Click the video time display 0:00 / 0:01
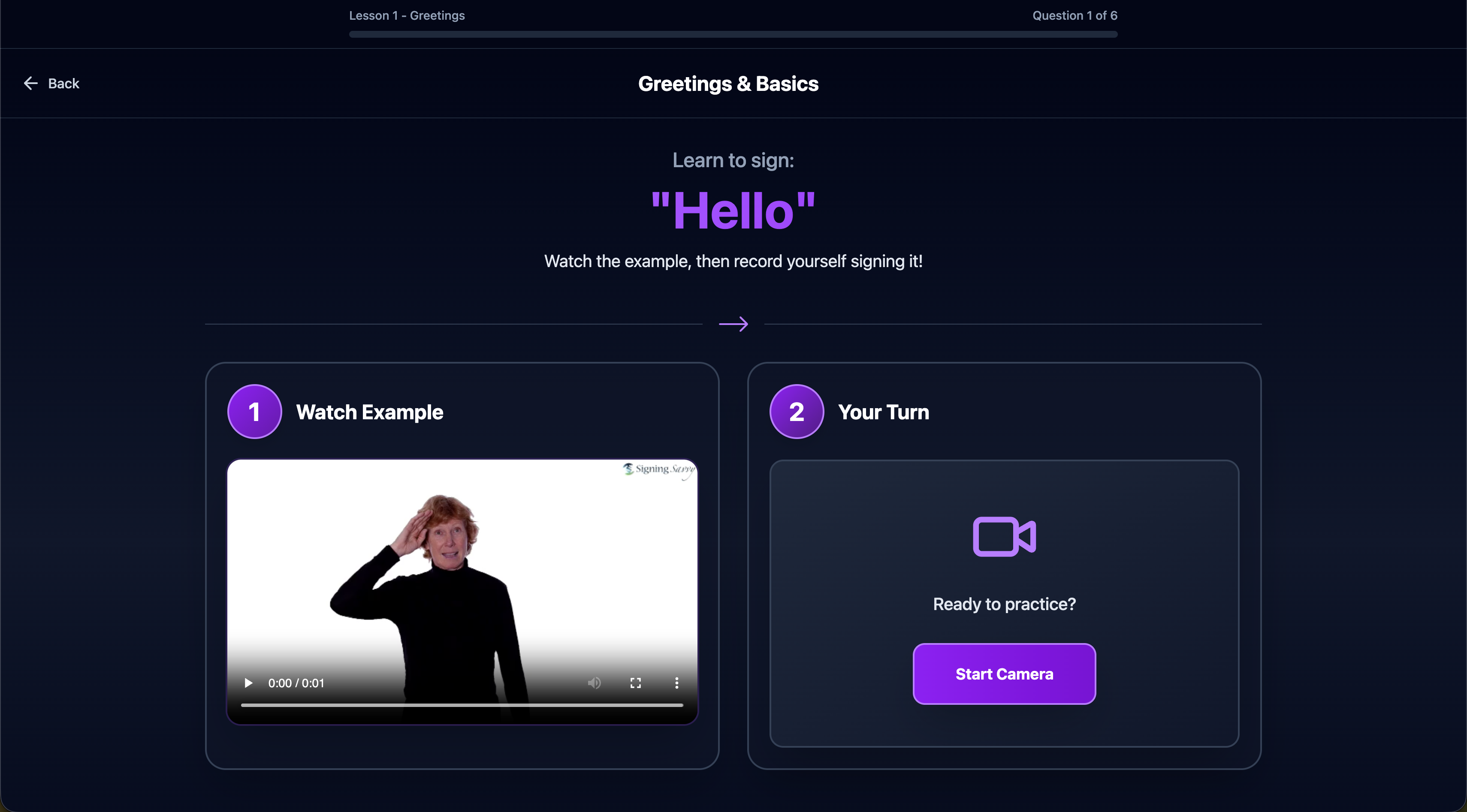The height and width of the screenshot is (812, 1467). (296, 683)
